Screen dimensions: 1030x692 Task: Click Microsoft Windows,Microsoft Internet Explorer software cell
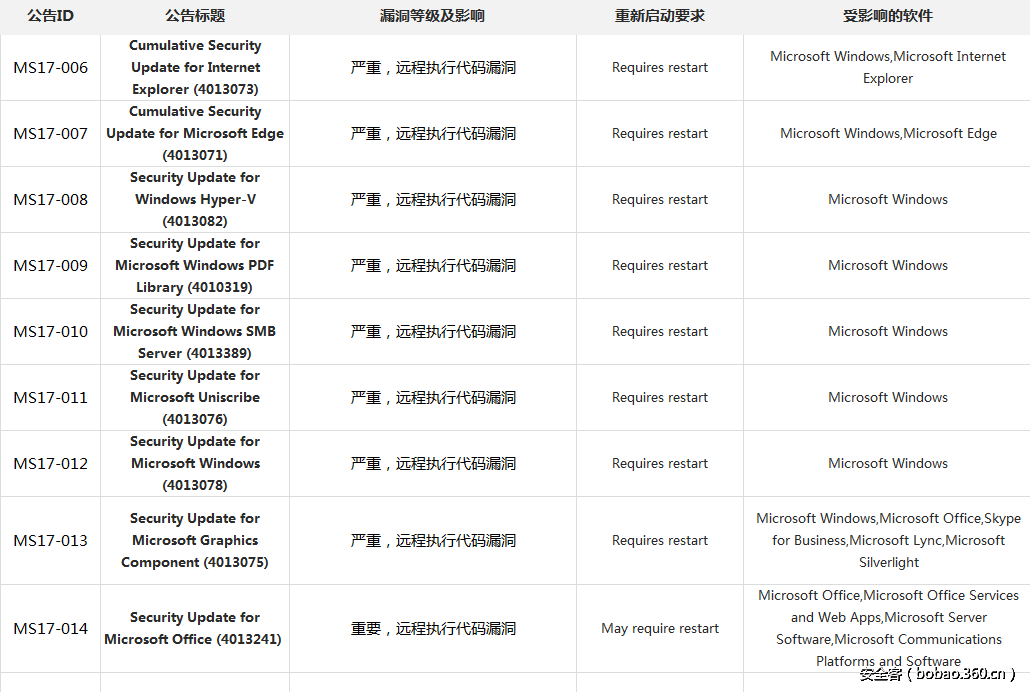(x=887, y=67)
